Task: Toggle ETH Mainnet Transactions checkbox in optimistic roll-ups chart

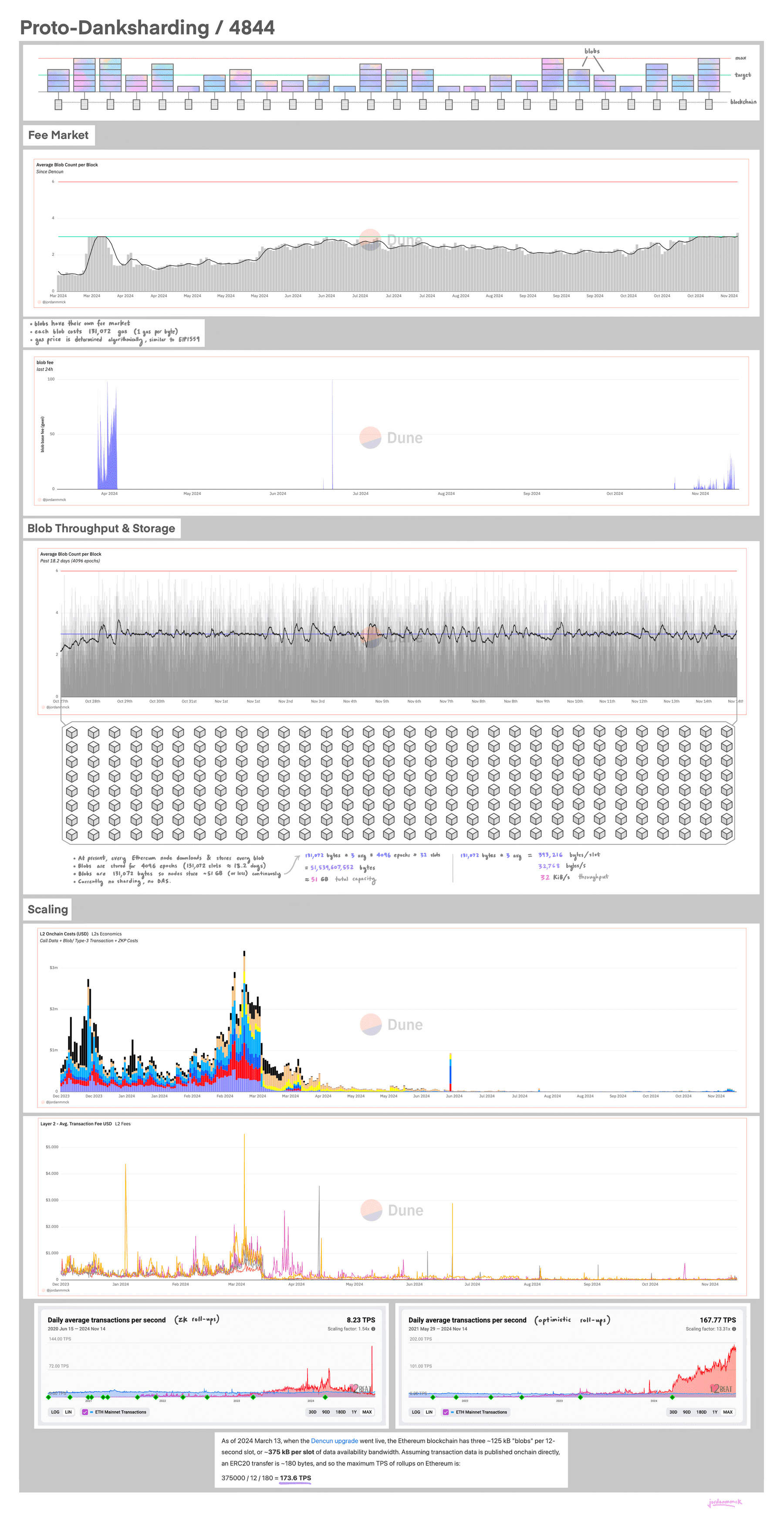Action: pos(446,1412)
